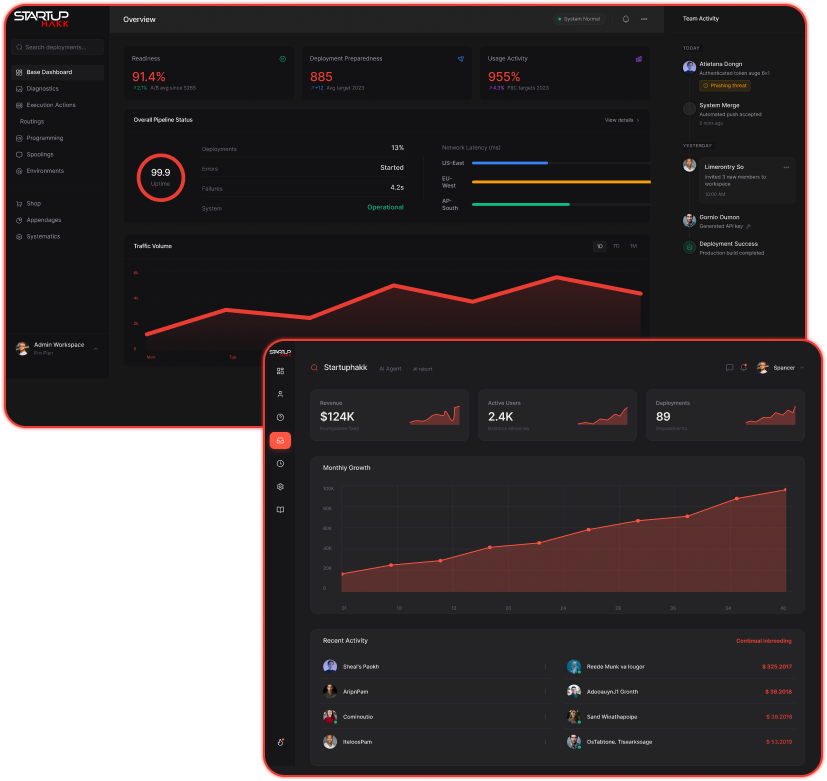Go to Environments in the sidebar
Viewport: 827px width, 781px height.
[45, 171]
